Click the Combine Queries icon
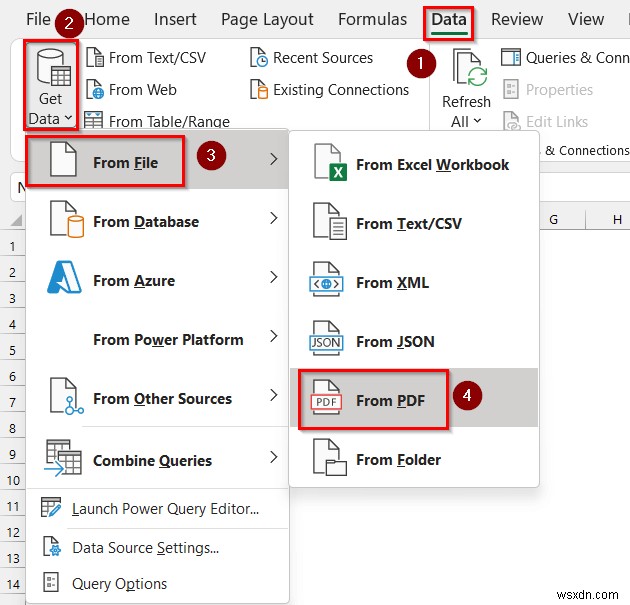The width and height of the screenshot is (630, 605). [63, 458]
